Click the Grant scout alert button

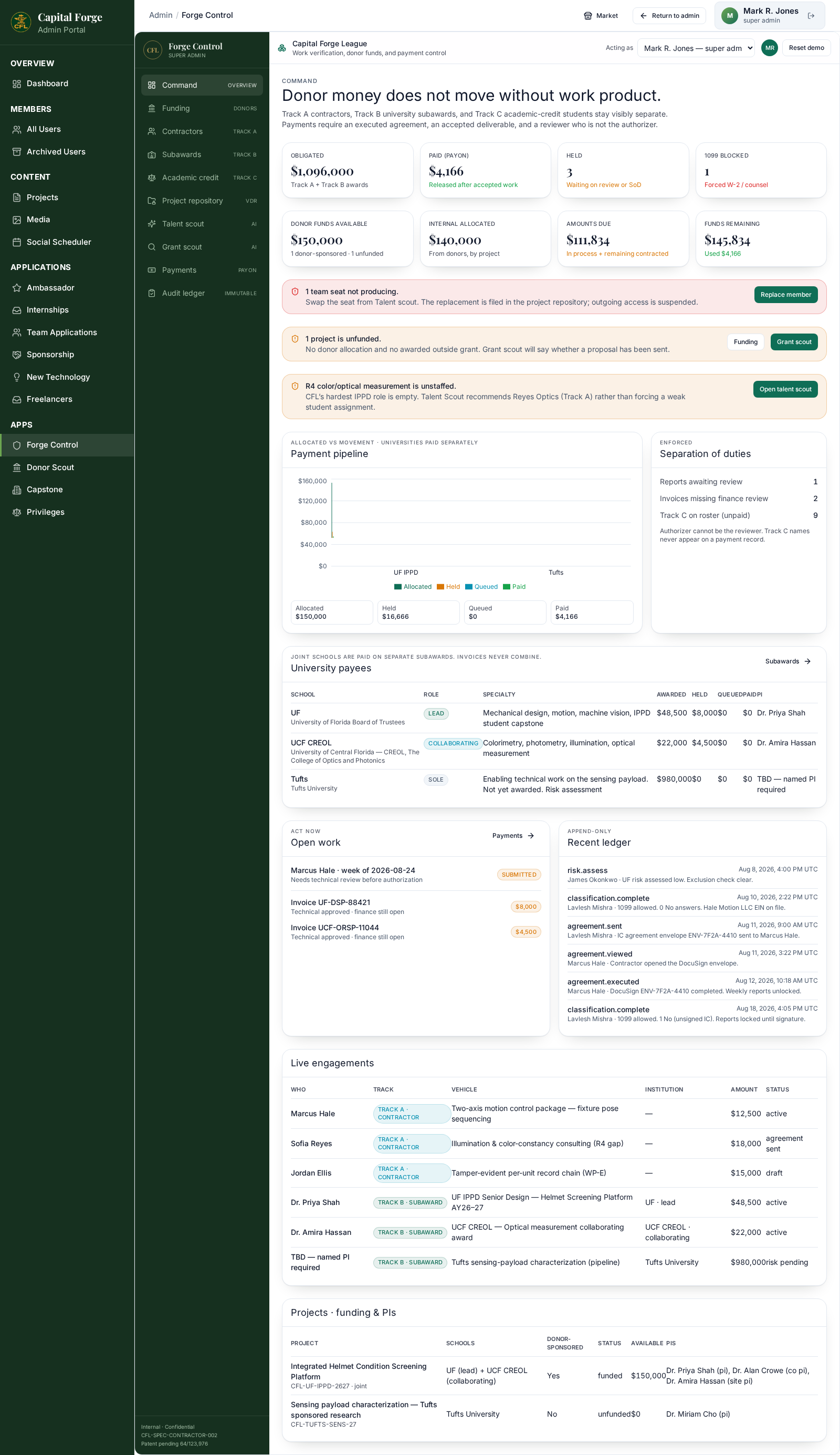click(x=794, y=342)
